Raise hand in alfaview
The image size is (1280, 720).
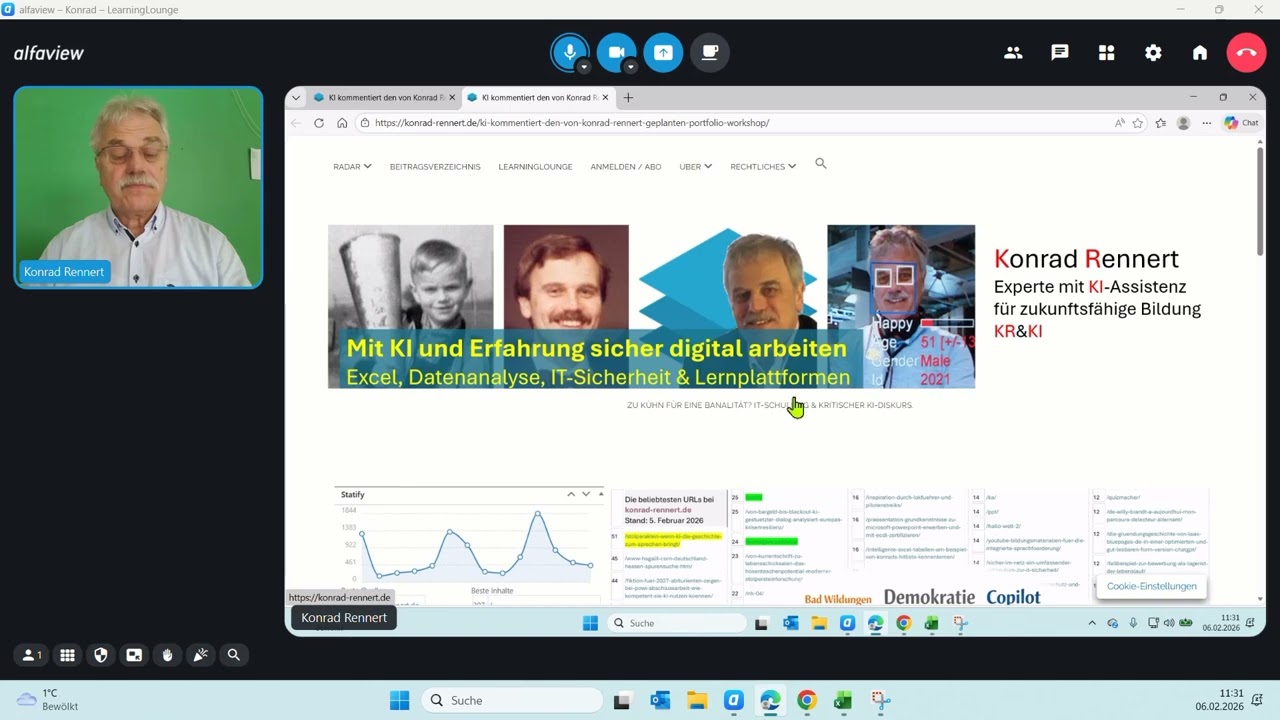click(x=167, y=655)
